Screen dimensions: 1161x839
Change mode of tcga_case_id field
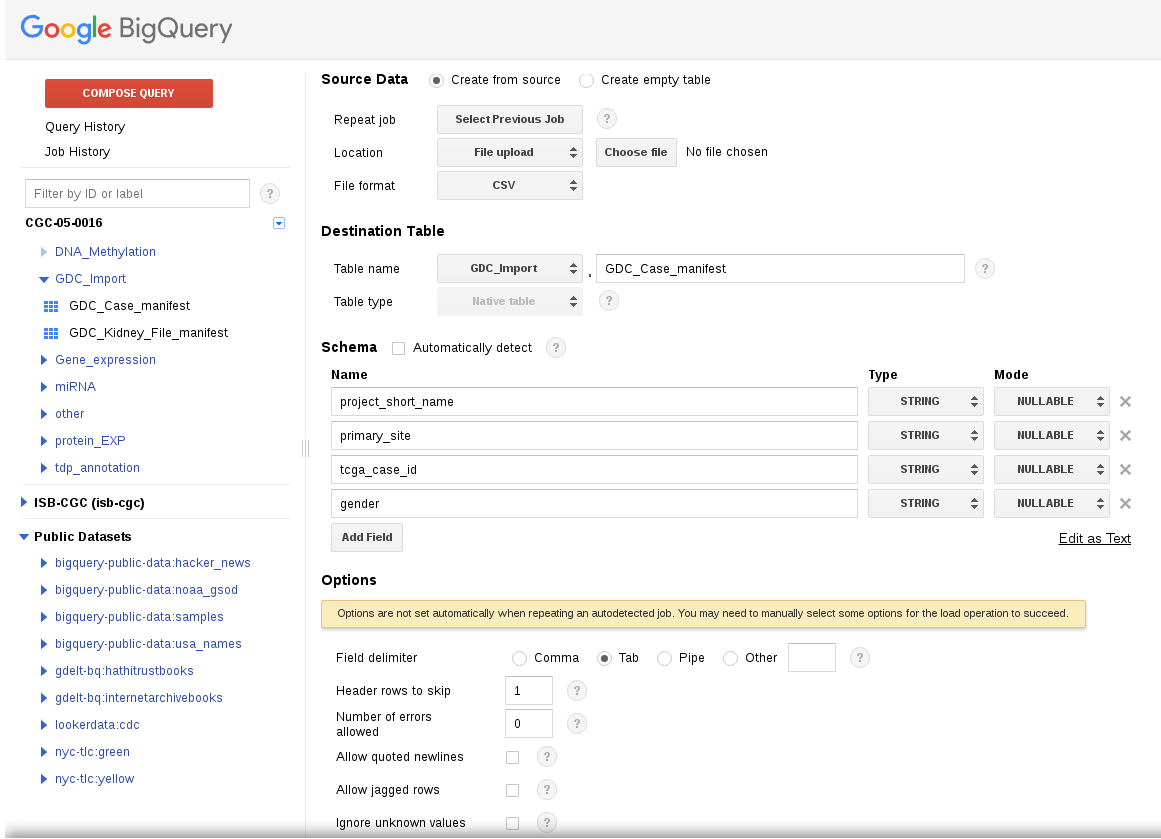[x=1051, y=469]
